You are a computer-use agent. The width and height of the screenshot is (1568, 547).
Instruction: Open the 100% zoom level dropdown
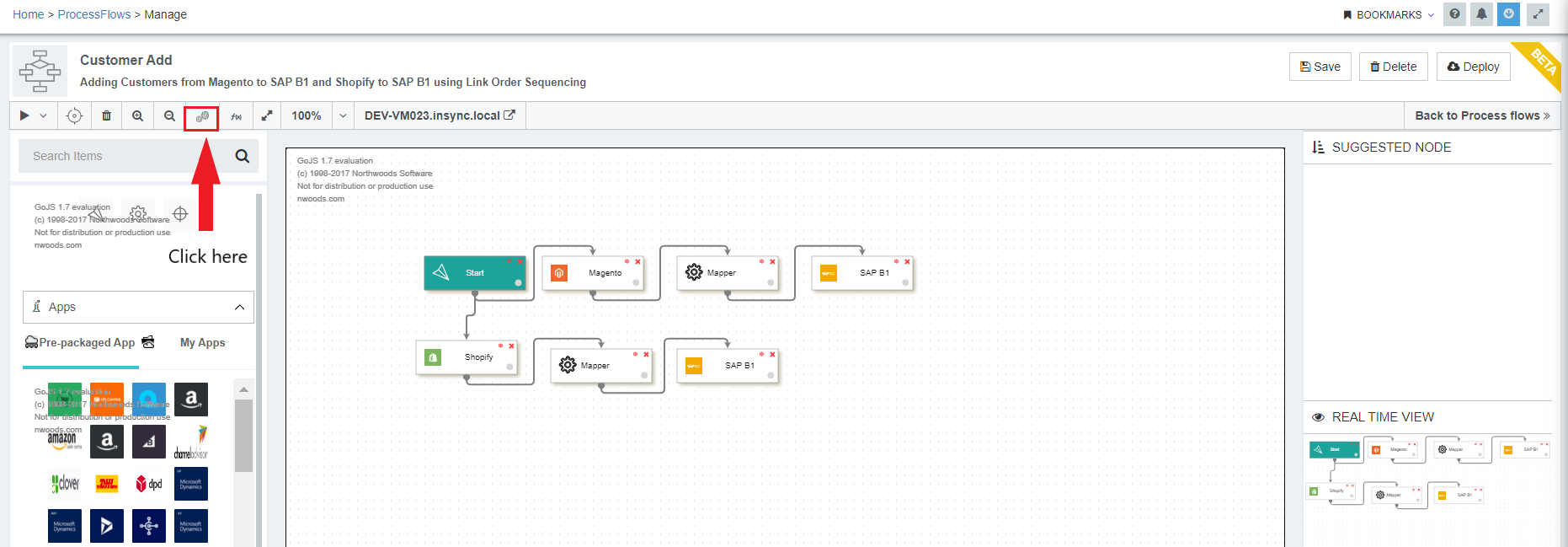[343, 115]
